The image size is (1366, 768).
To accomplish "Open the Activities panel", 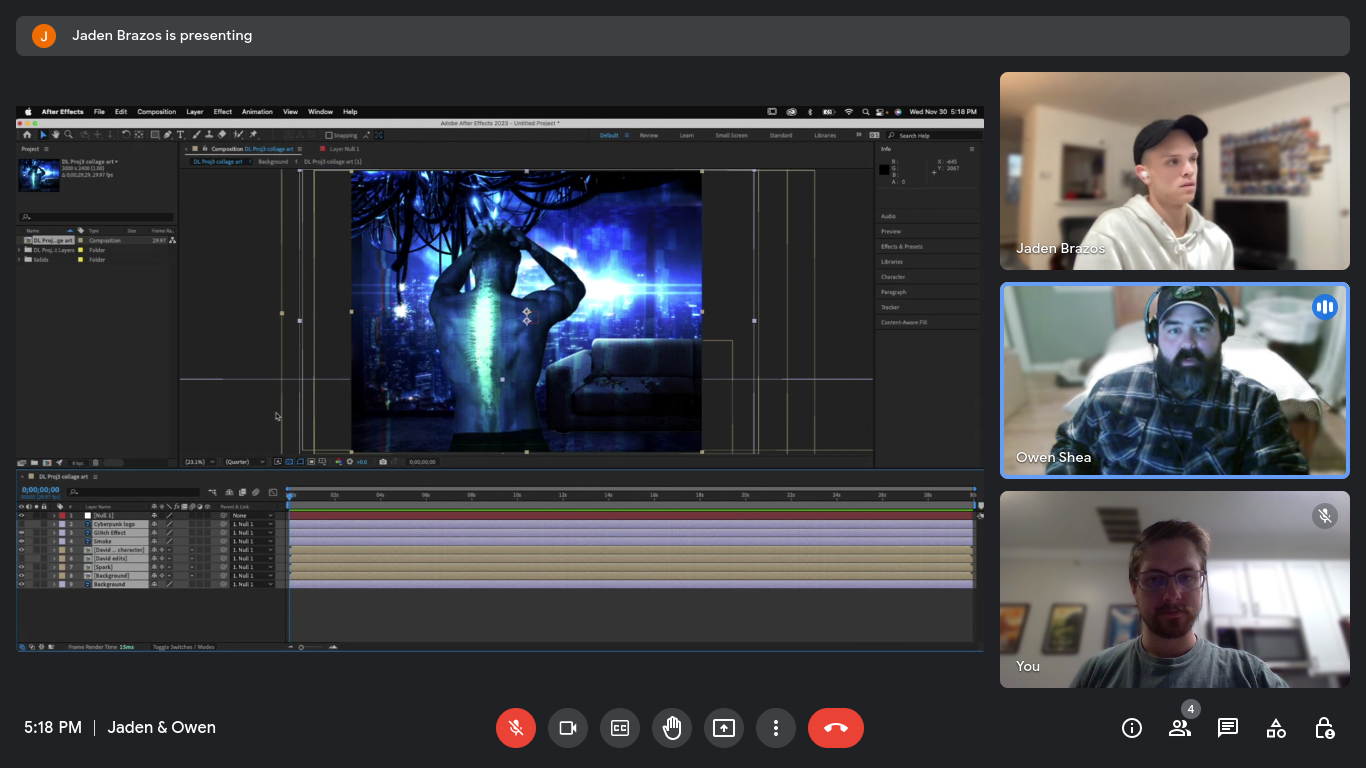I will click(x=1276, y=728).
